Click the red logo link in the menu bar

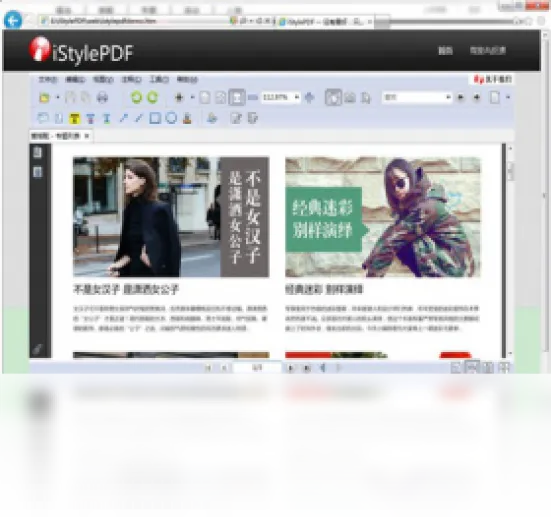click(492, 79)
